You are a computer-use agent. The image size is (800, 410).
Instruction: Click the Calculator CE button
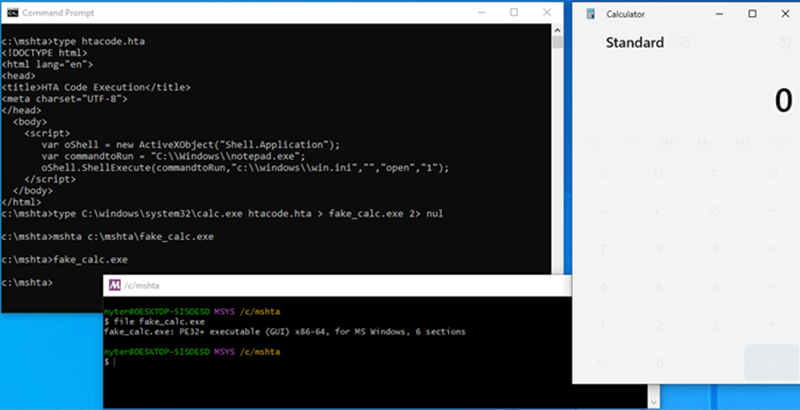659,173
